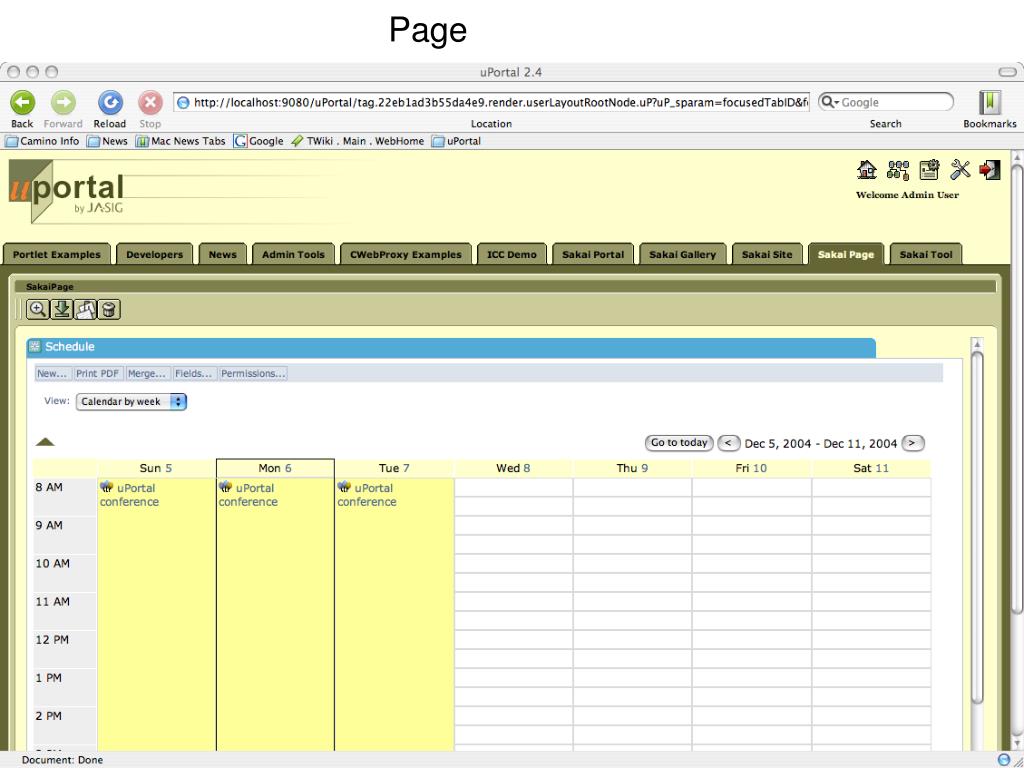1024x768 pixels.
Task: Open the Mac News Tabs bookmark group
Action: [x=180, y=141]
